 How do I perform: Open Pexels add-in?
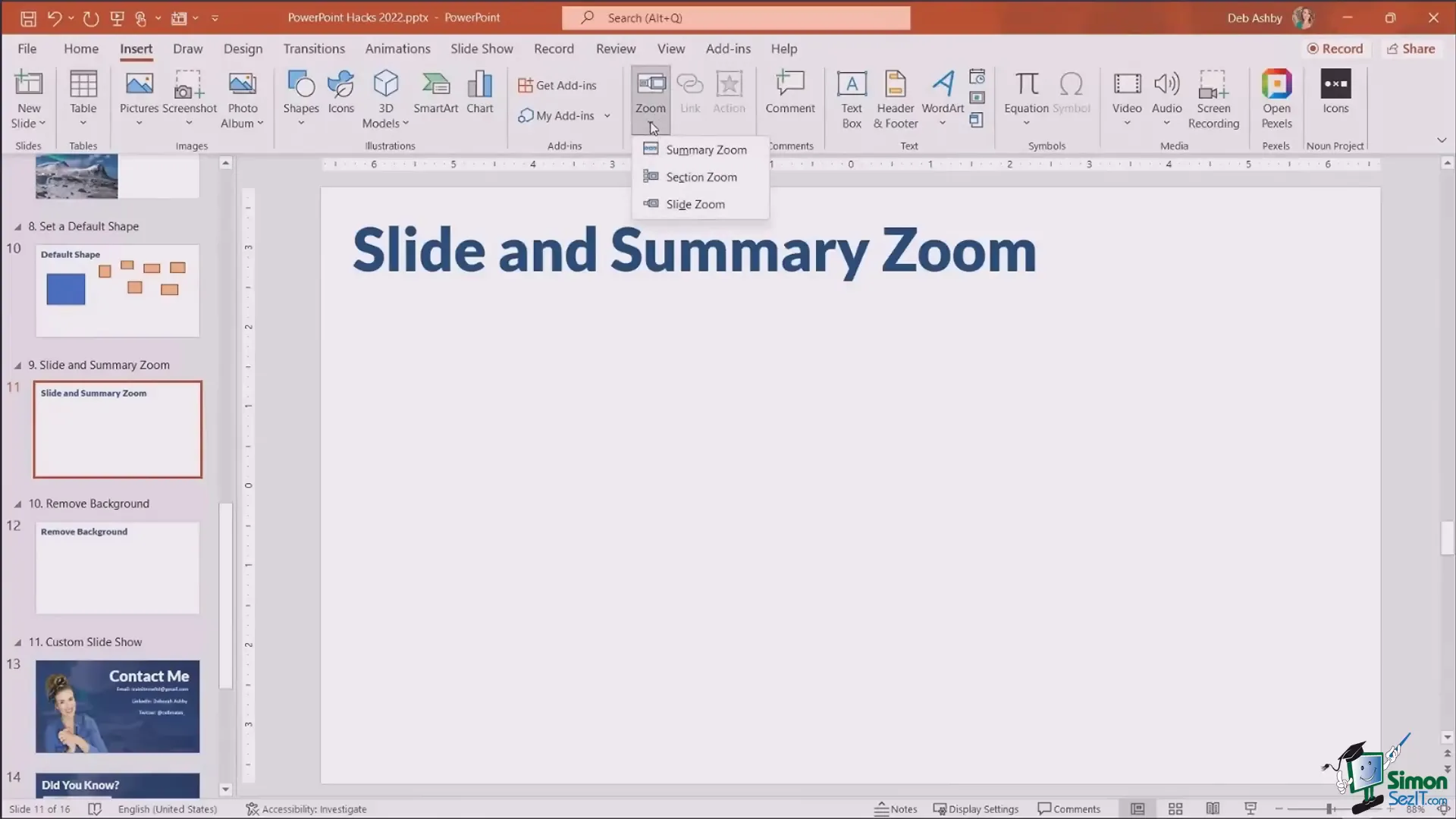coord(1276,100)
